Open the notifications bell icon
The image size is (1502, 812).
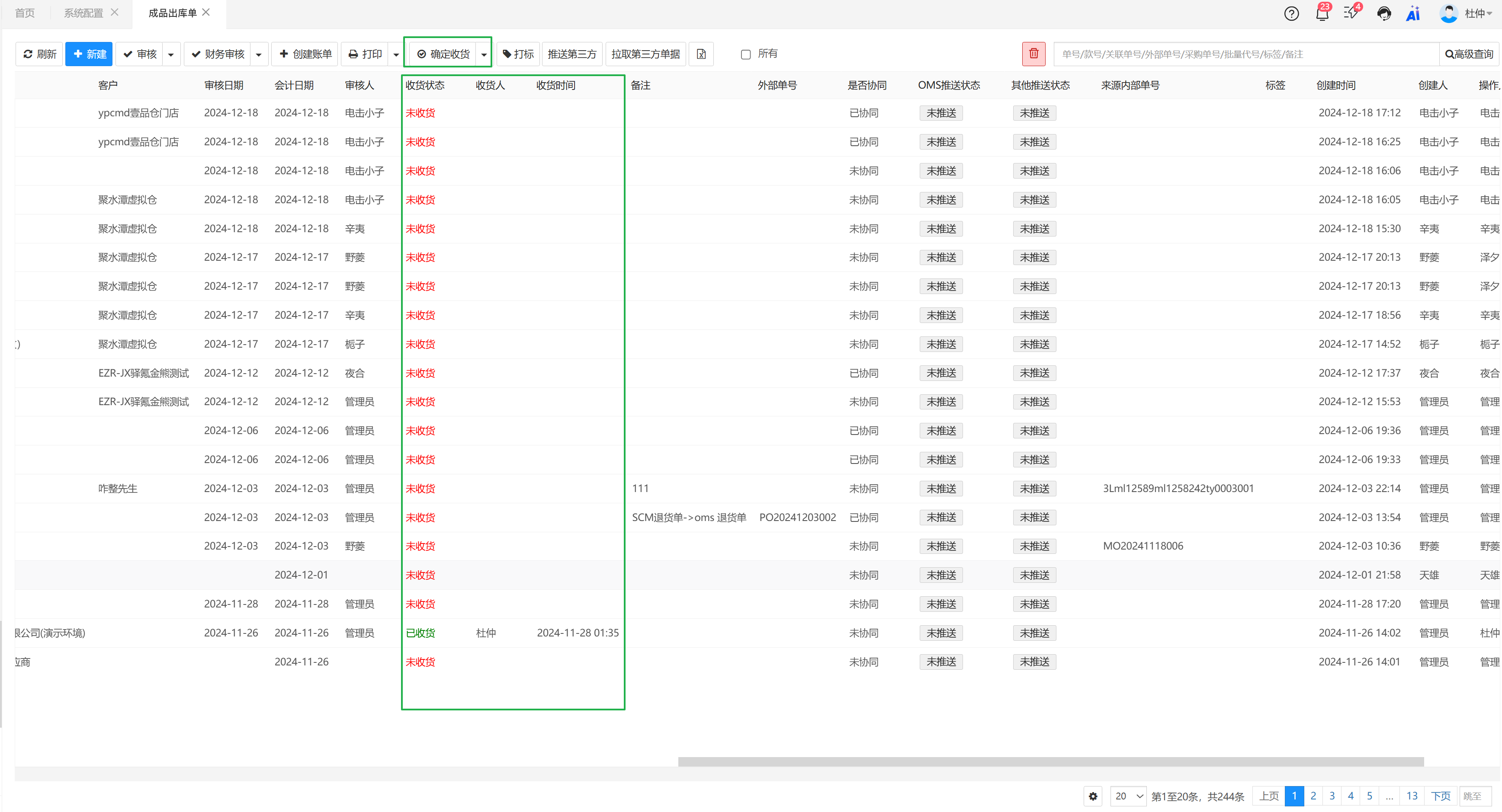pos(1322,13)
